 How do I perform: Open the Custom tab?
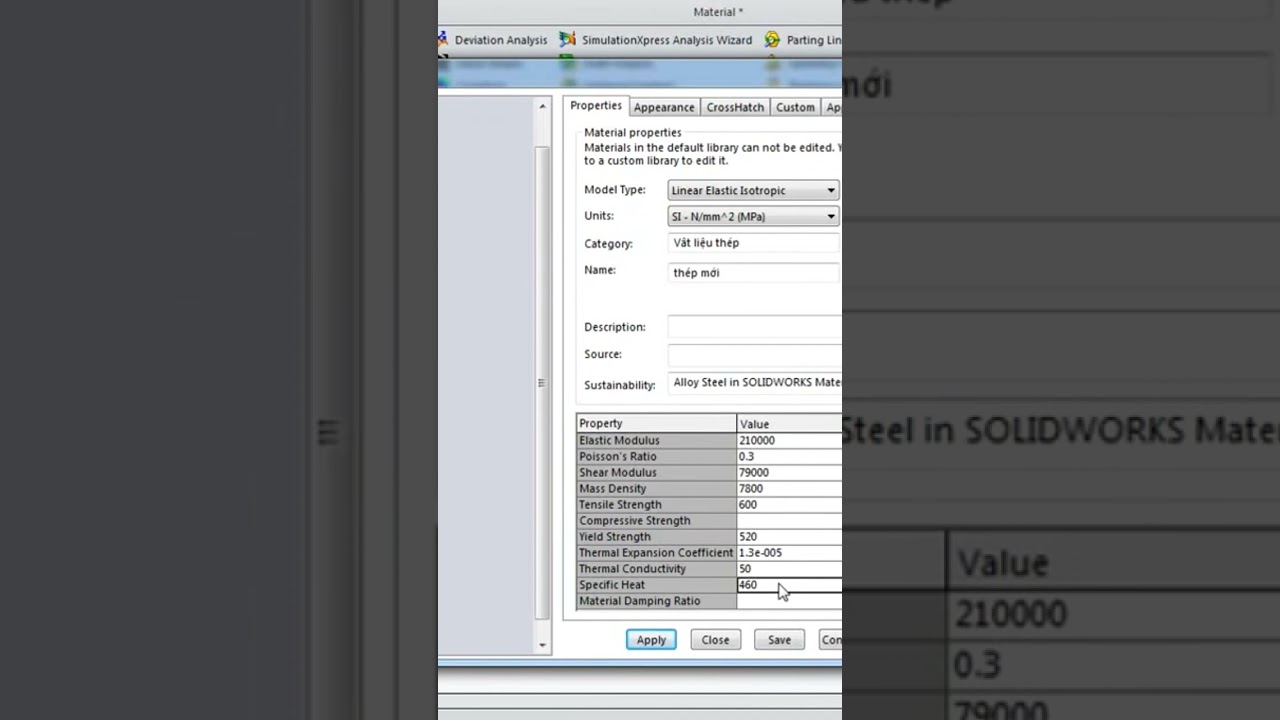tap(795, 107)
